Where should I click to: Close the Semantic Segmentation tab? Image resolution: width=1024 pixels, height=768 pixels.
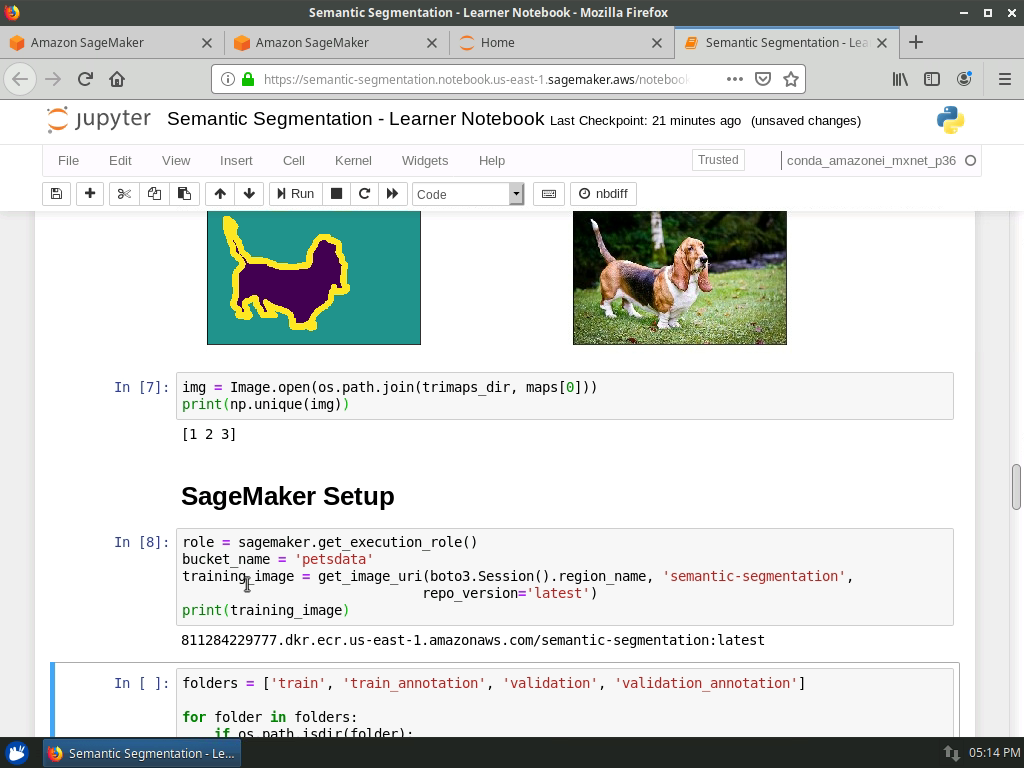pyautogui.click(x=882, y=42)
